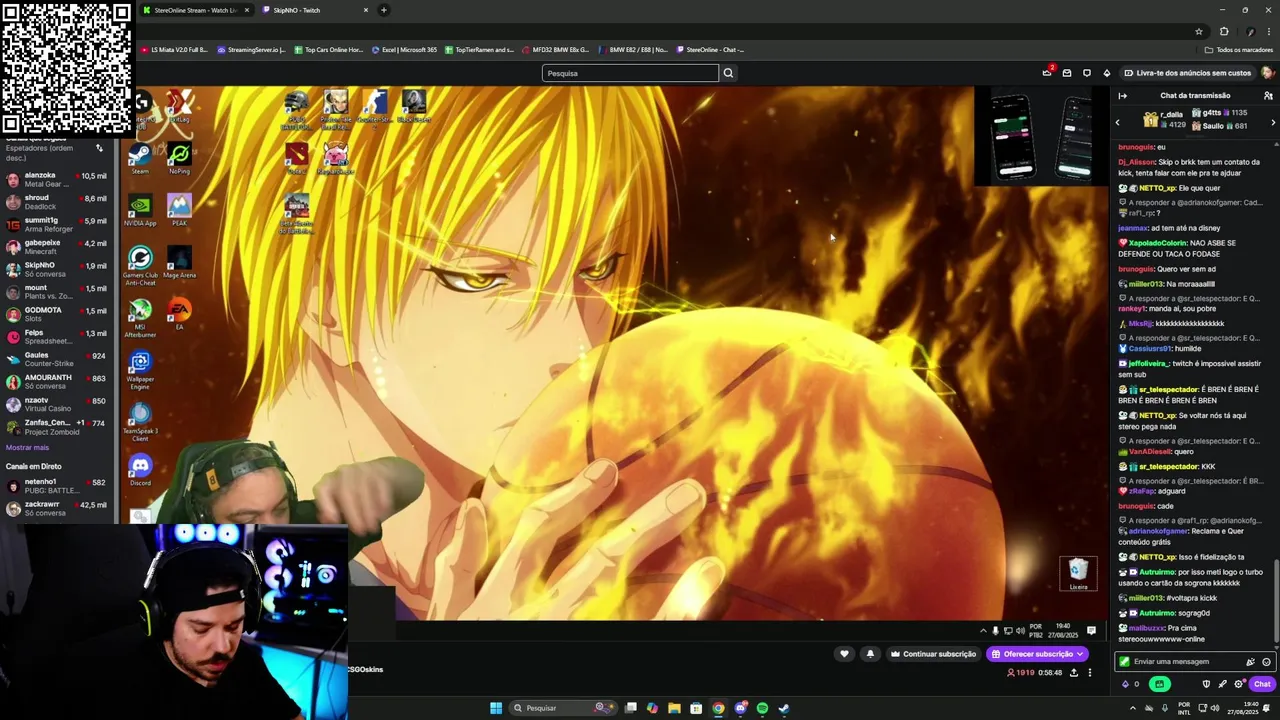Collapse the chat panel
1280x720 pixels.
click(x=1123, y=96)
